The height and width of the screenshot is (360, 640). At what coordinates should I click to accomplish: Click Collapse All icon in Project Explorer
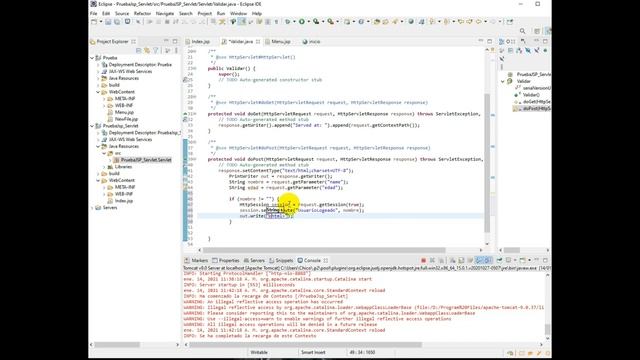pos(139,50)
